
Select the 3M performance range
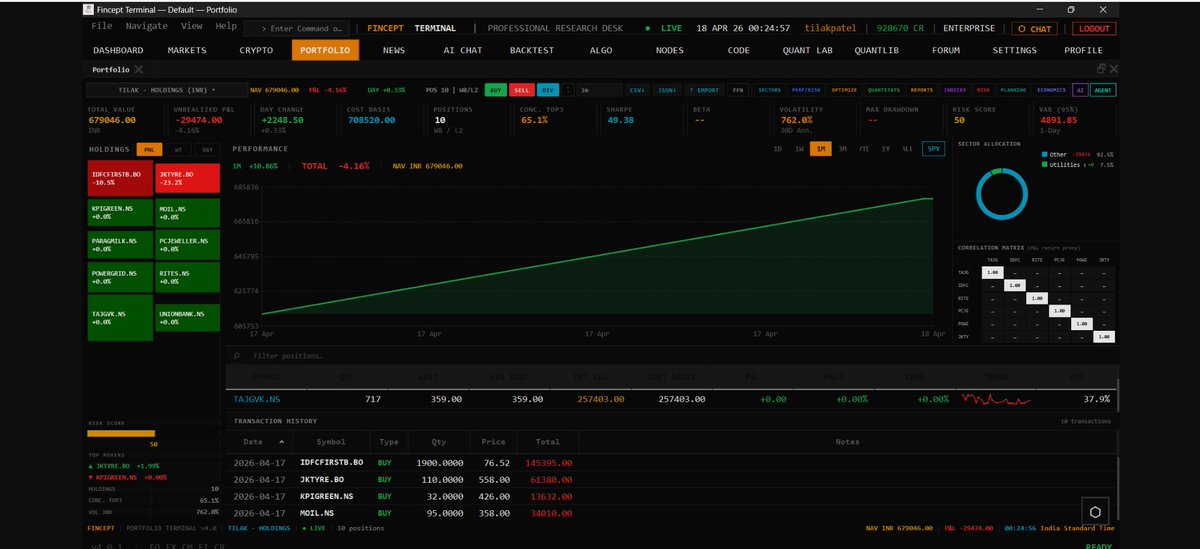[x=842, y=149]
